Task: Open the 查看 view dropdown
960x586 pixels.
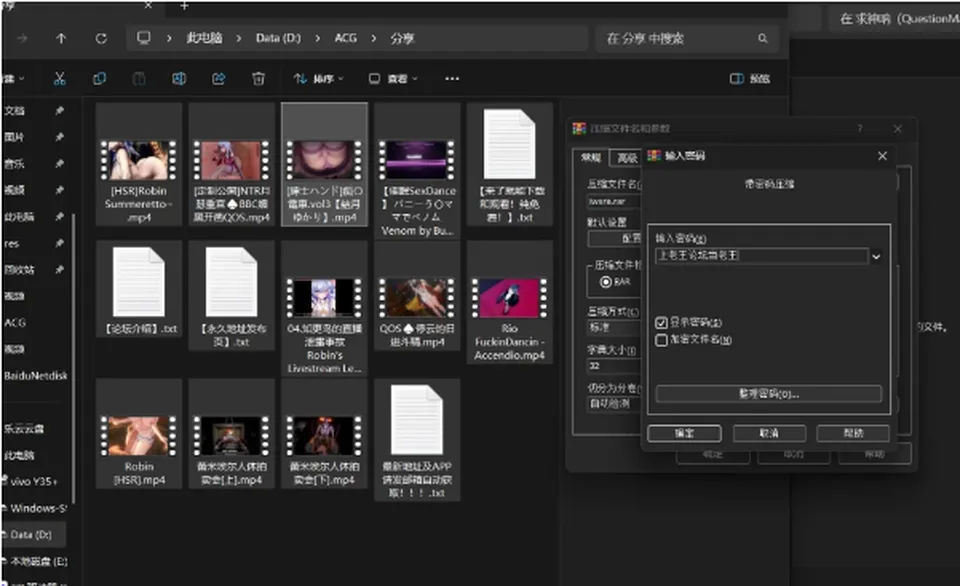Action: pyautogui.click(x=393, y=78)
